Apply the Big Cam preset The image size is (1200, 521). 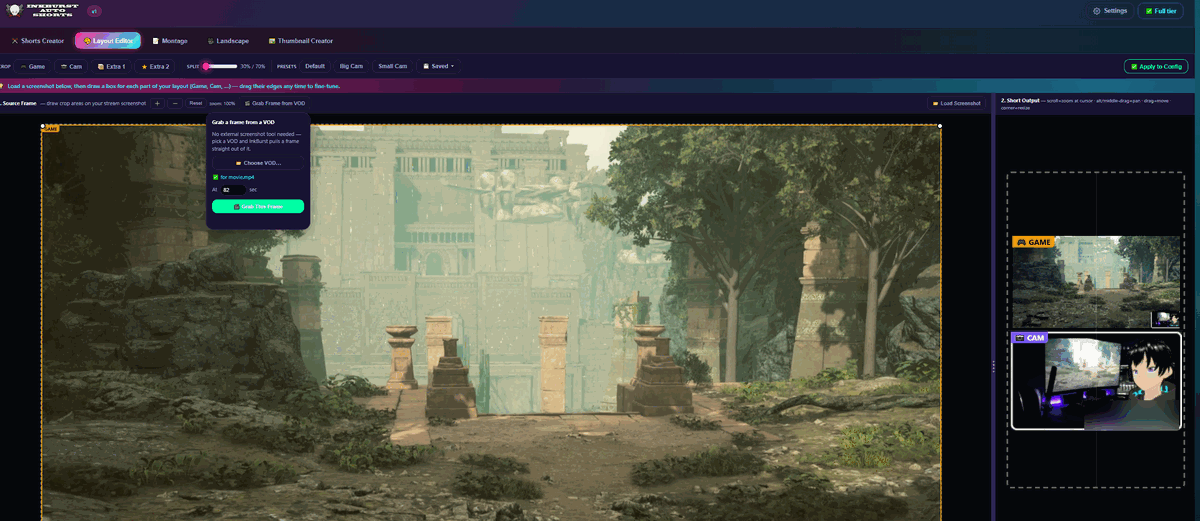351,66
